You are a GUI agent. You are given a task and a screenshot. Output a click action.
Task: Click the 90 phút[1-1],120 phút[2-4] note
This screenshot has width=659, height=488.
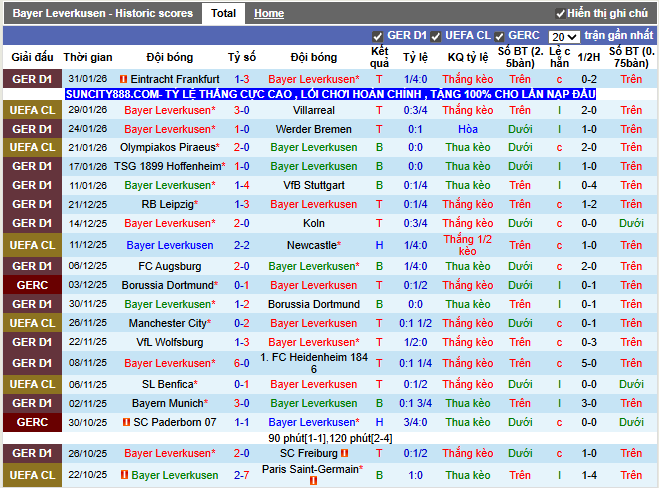tap(330, 438)
